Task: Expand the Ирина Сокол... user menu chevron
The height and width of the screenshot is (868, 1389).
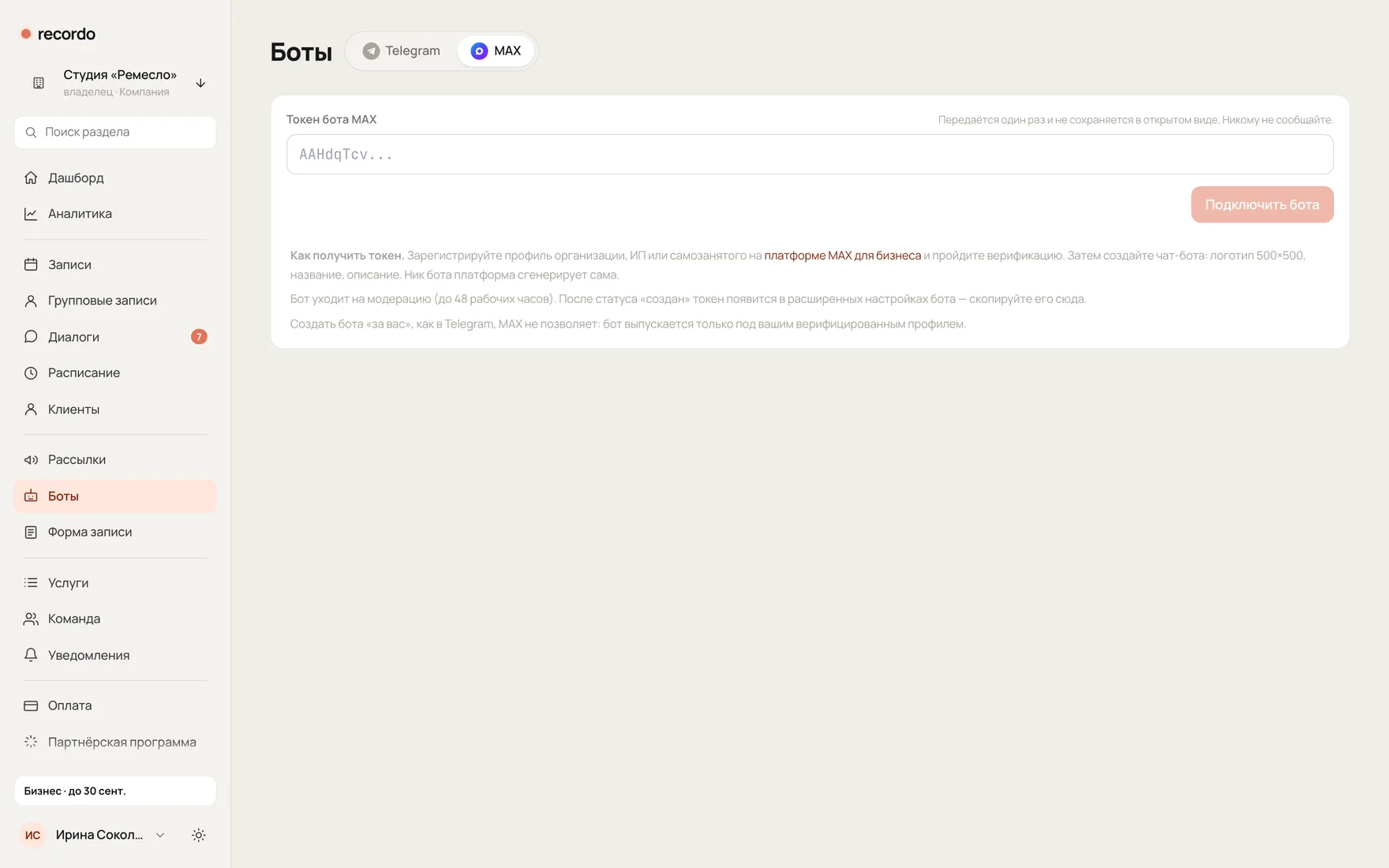Action: (x=160, y=835)
